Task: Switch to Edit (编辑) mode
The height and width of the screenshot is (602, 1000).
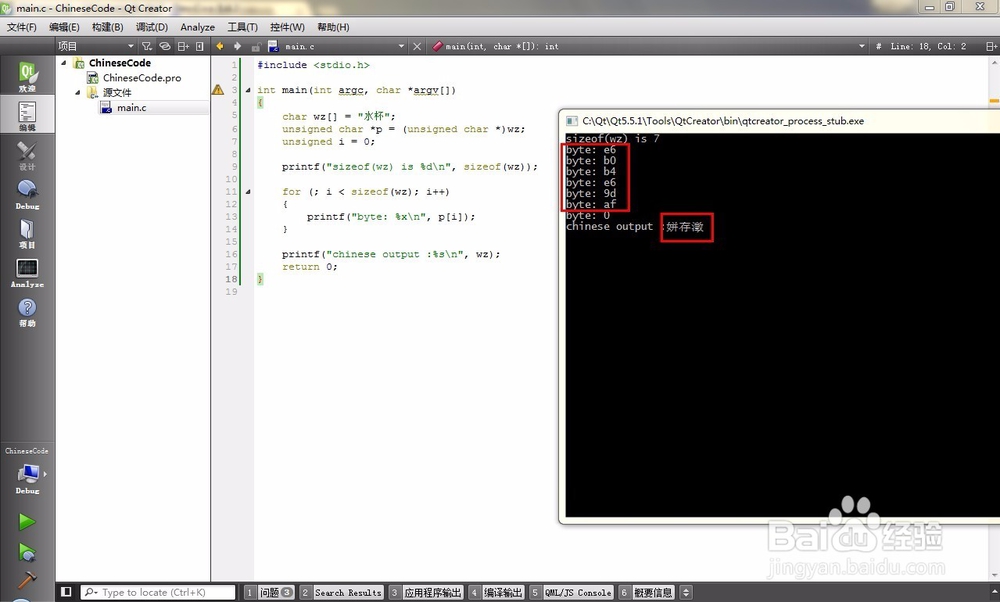Action: tap(27, 115)
